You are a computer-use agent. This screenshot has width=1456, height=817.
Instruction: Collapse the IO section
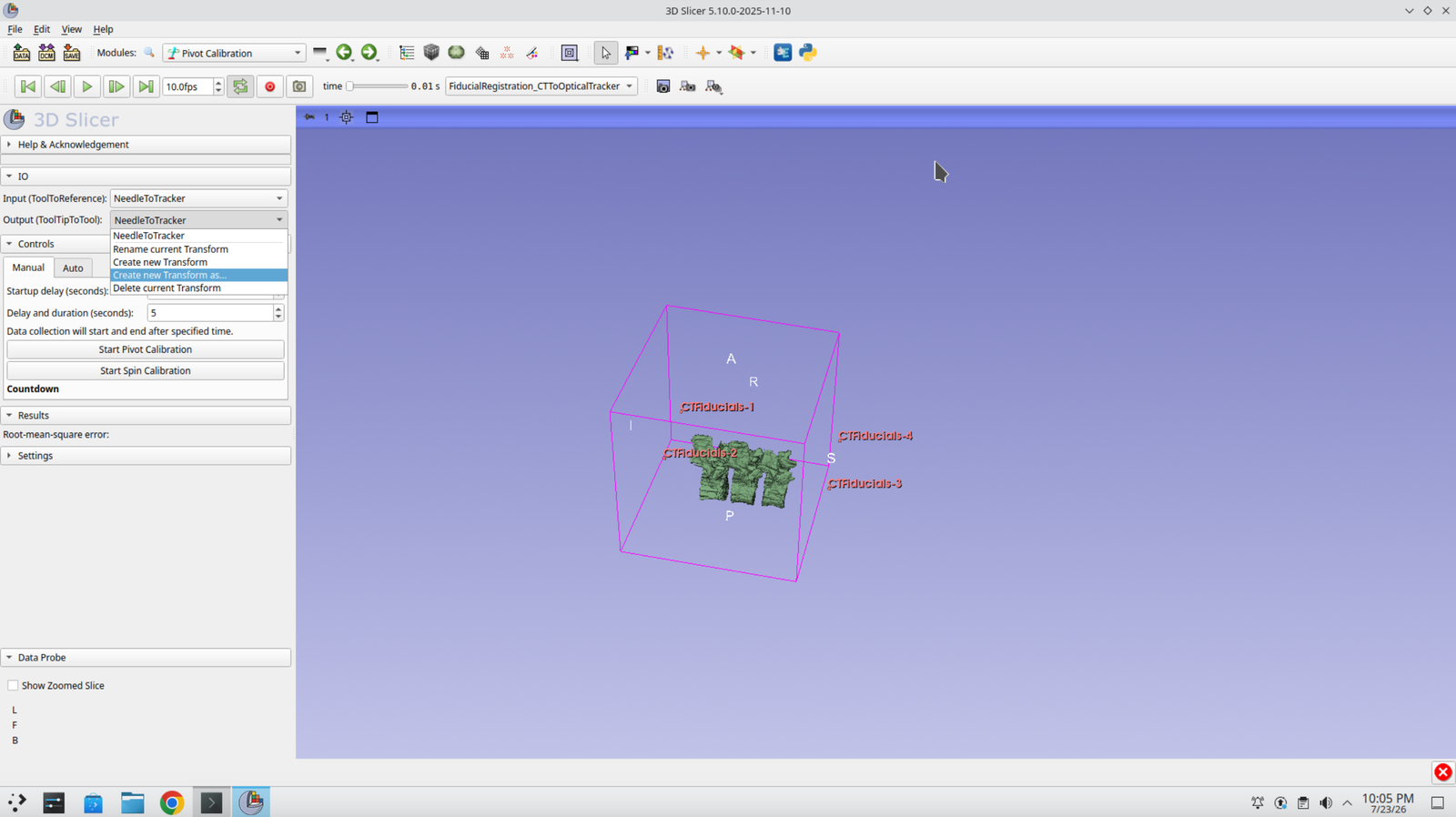(146, 177)
